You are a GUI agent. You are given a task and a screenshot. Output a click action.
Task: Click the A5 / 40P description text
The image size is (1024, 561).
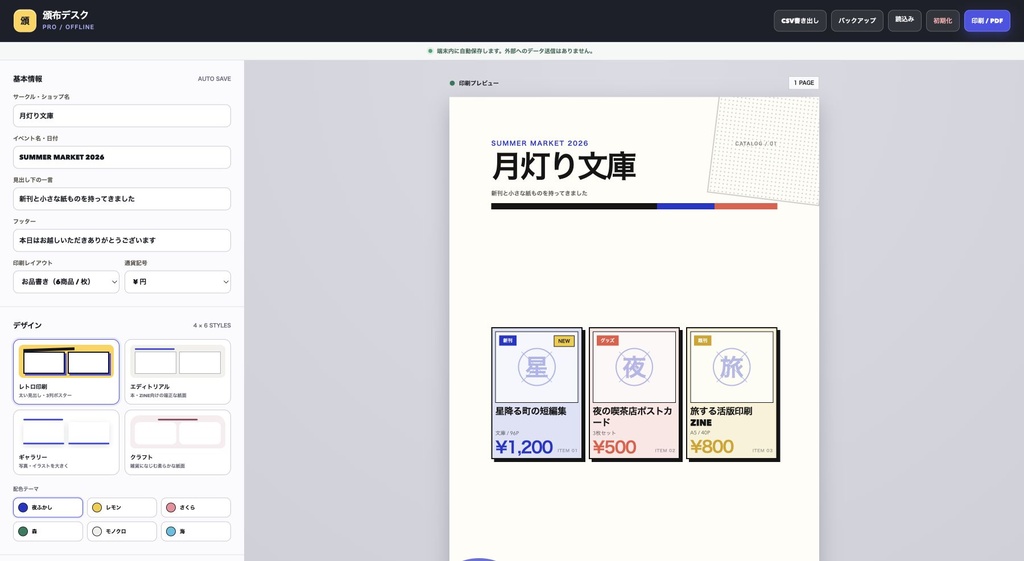click(x=700, y=433)
